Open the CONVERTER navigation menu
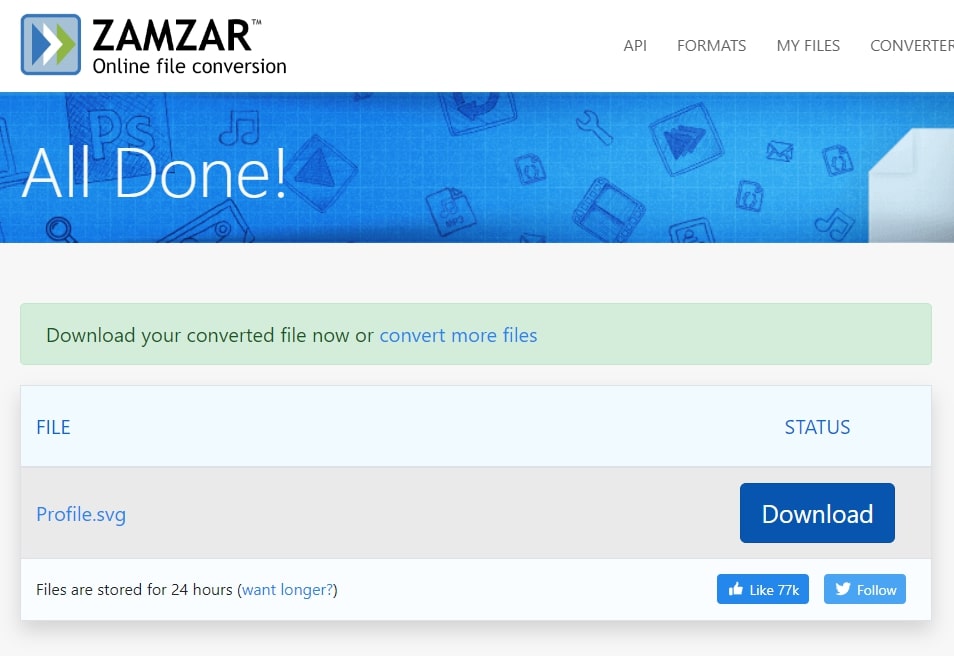This screenshot has height=656, width=954. tap(911, 46)
